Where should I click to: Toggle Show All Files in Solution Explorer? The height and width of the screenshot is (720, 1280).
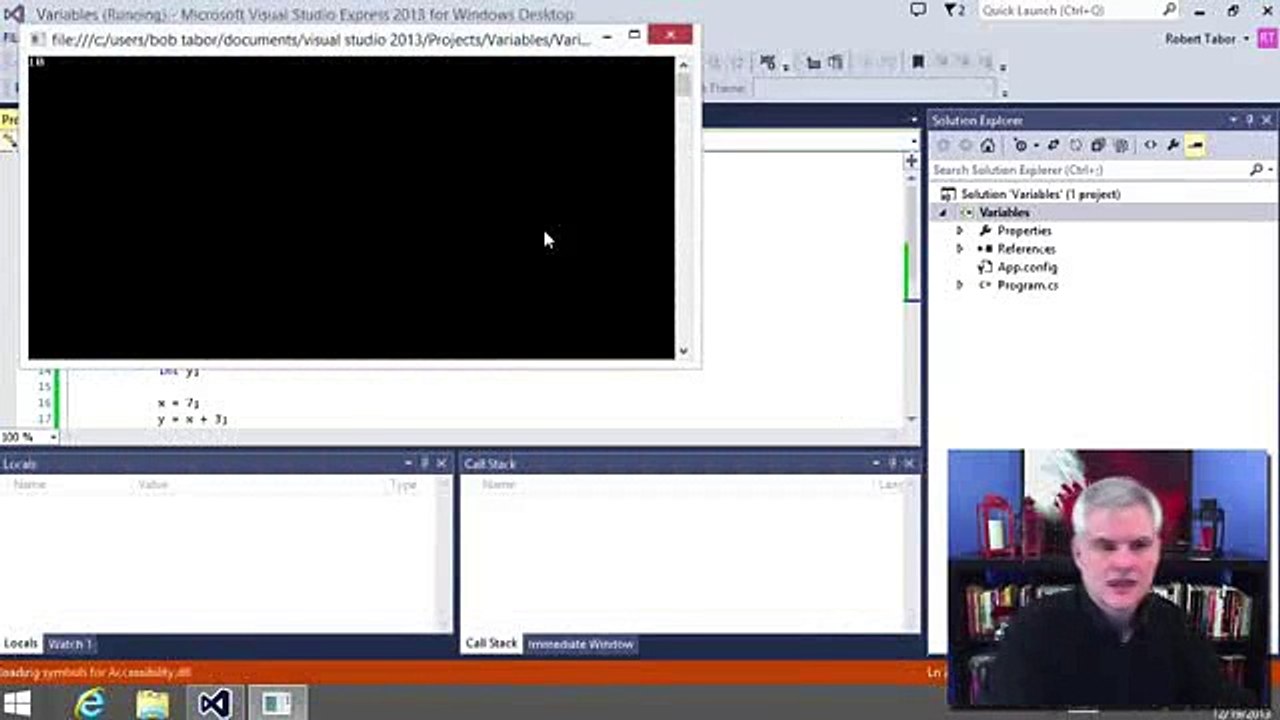pyautogui.click(x=1121, y=146)
